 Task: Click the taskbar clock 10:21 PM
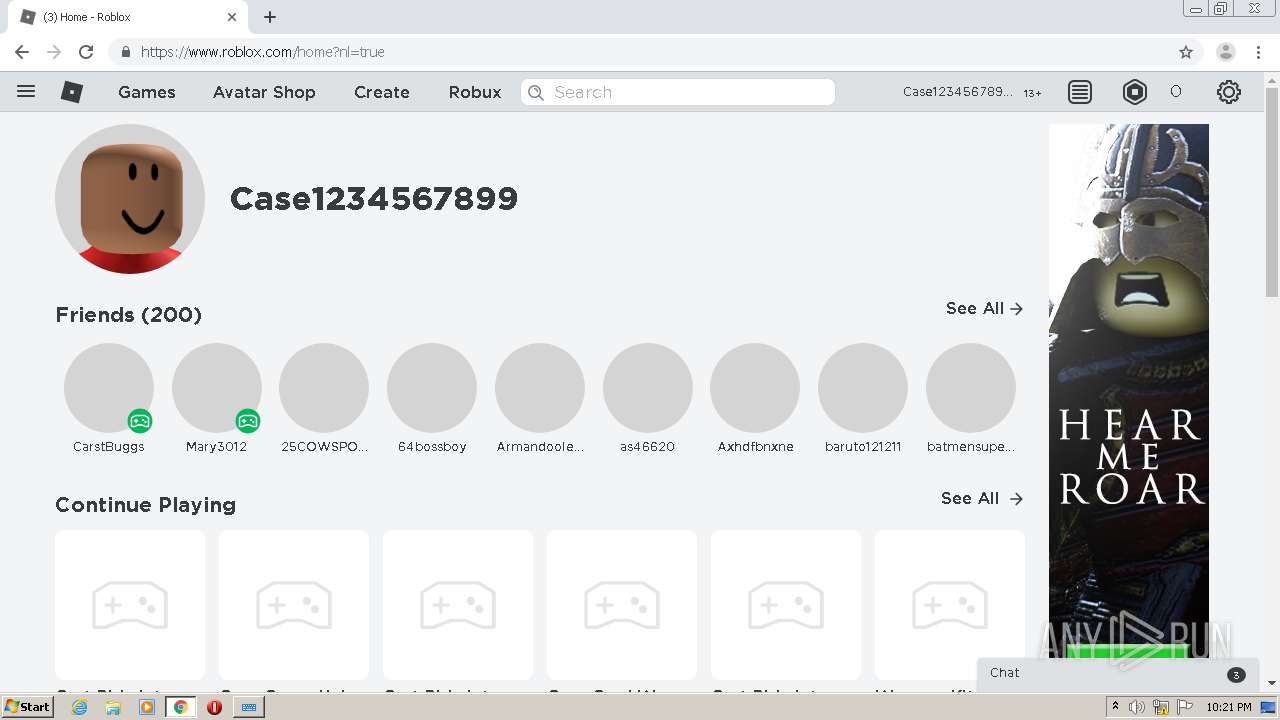pos(1229,707)
